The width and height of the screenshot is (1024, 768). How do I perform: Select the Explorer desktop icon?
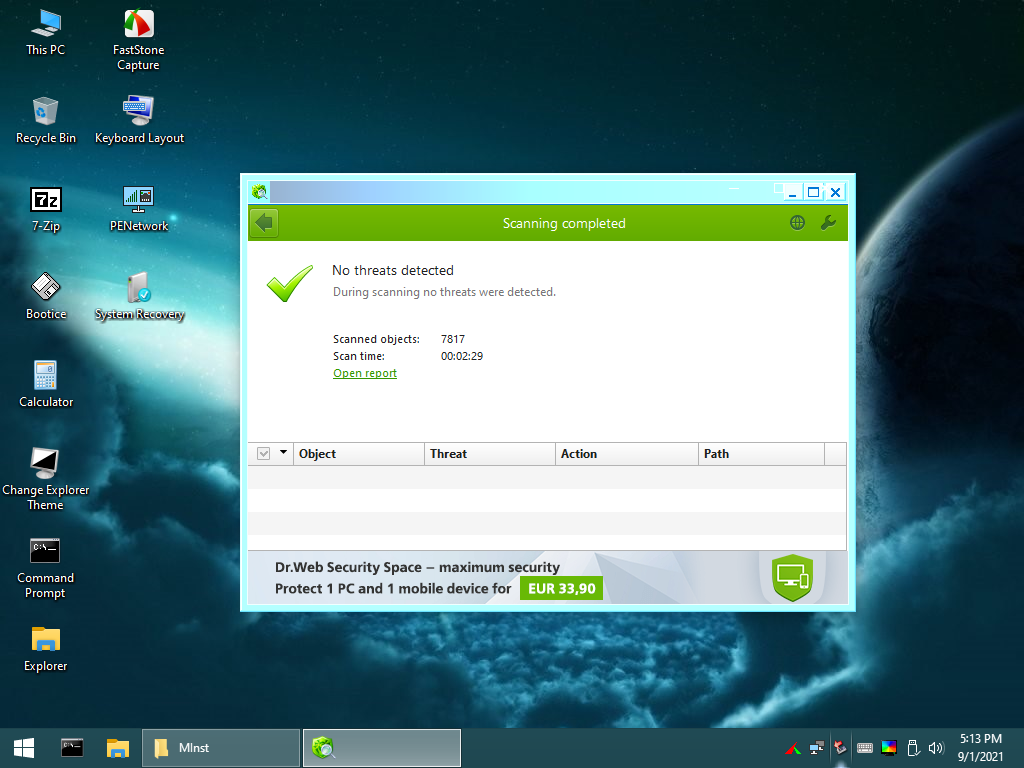[46, 648]
